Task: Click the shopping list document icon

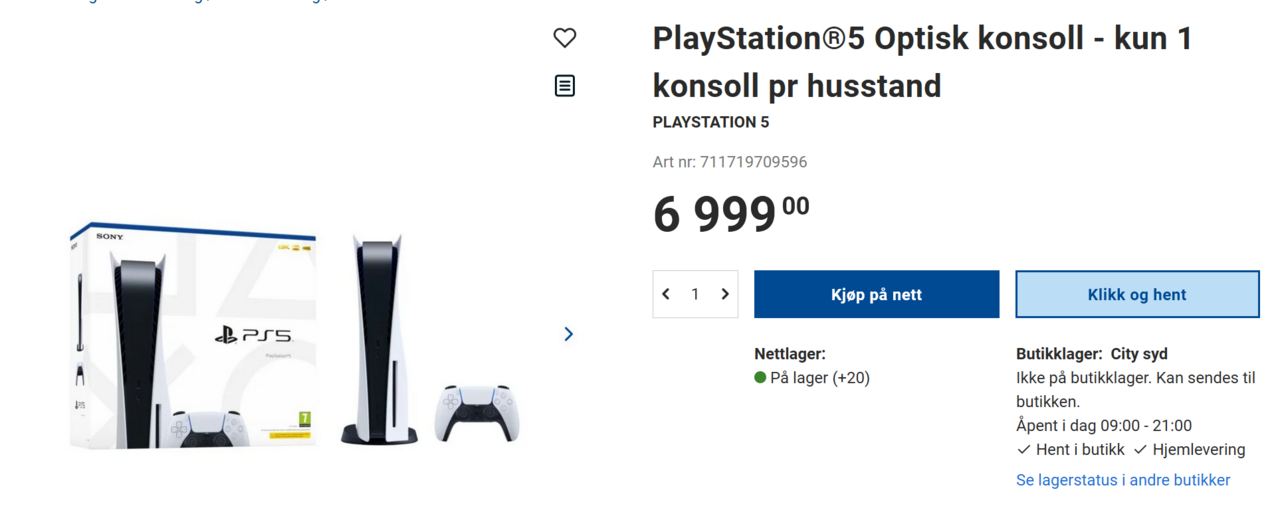Action: coord(565,86)
